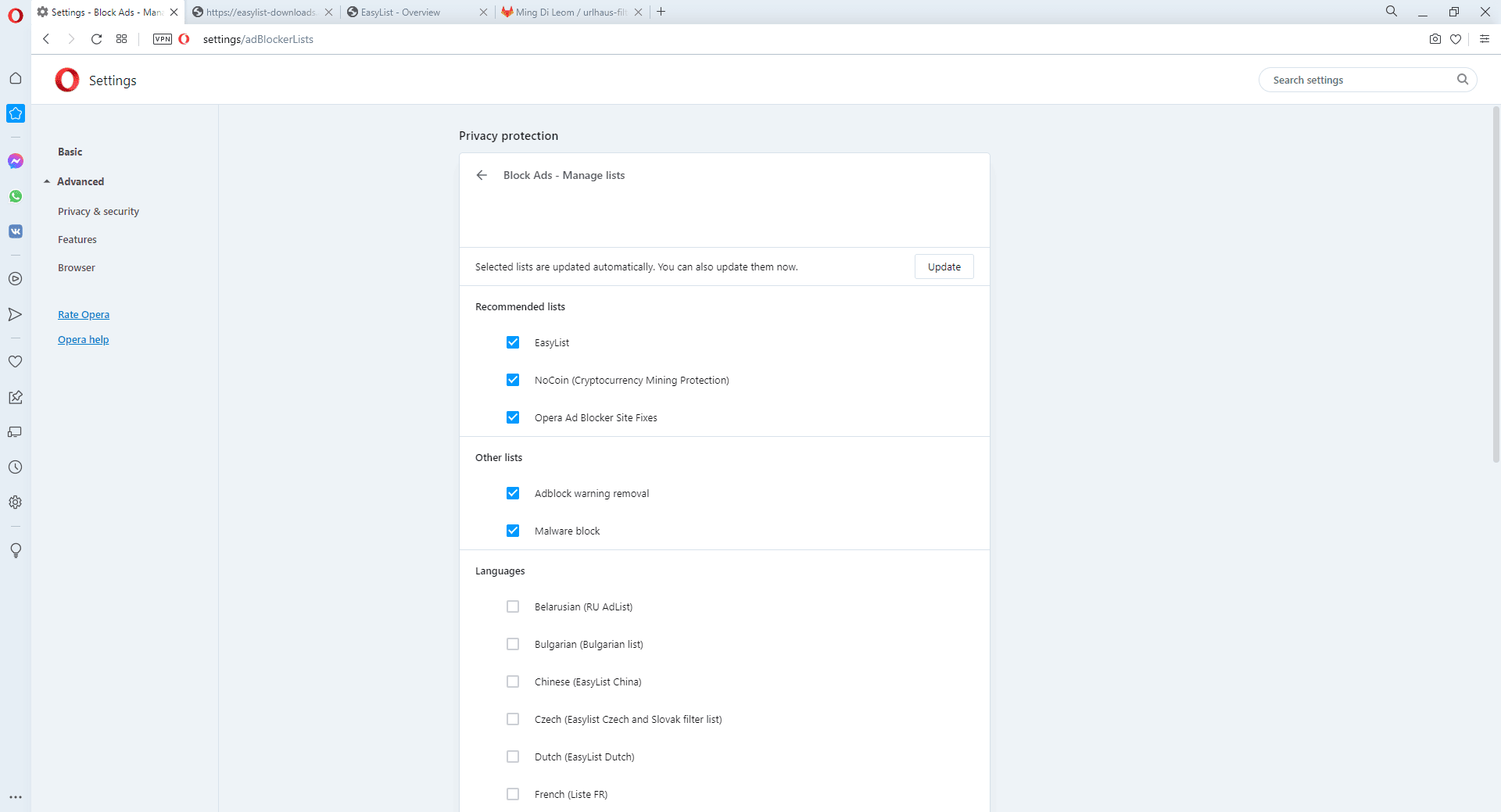This screenshot has width=1501, height=812.
Task: Open History clock icon in the sidebar
Action: tap(16, 467)
